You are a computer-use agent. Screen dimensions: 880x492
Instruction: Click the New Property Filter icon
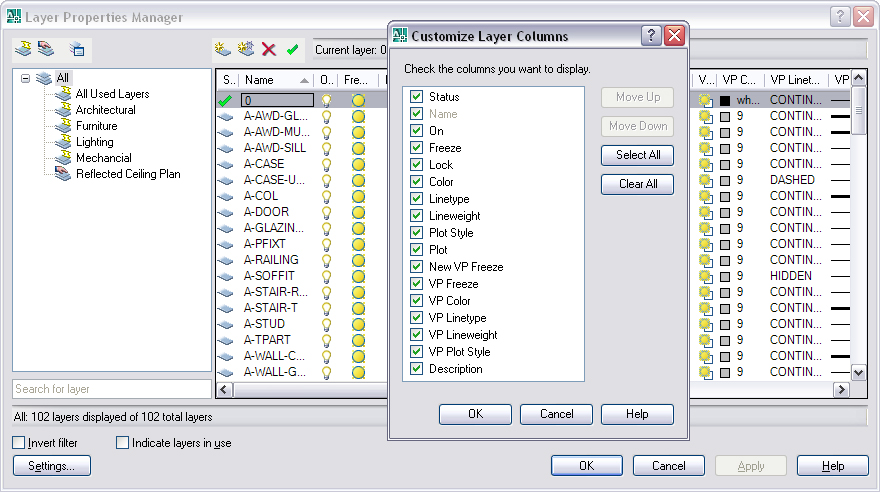pyautogui.click(x=23, y=48)
